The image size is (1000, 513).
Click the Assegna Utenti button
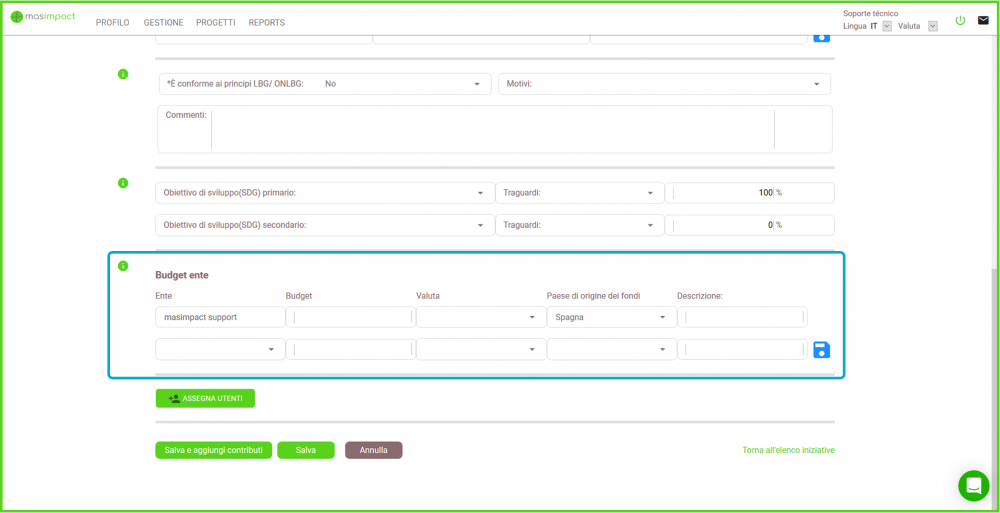tap(205, 398)
